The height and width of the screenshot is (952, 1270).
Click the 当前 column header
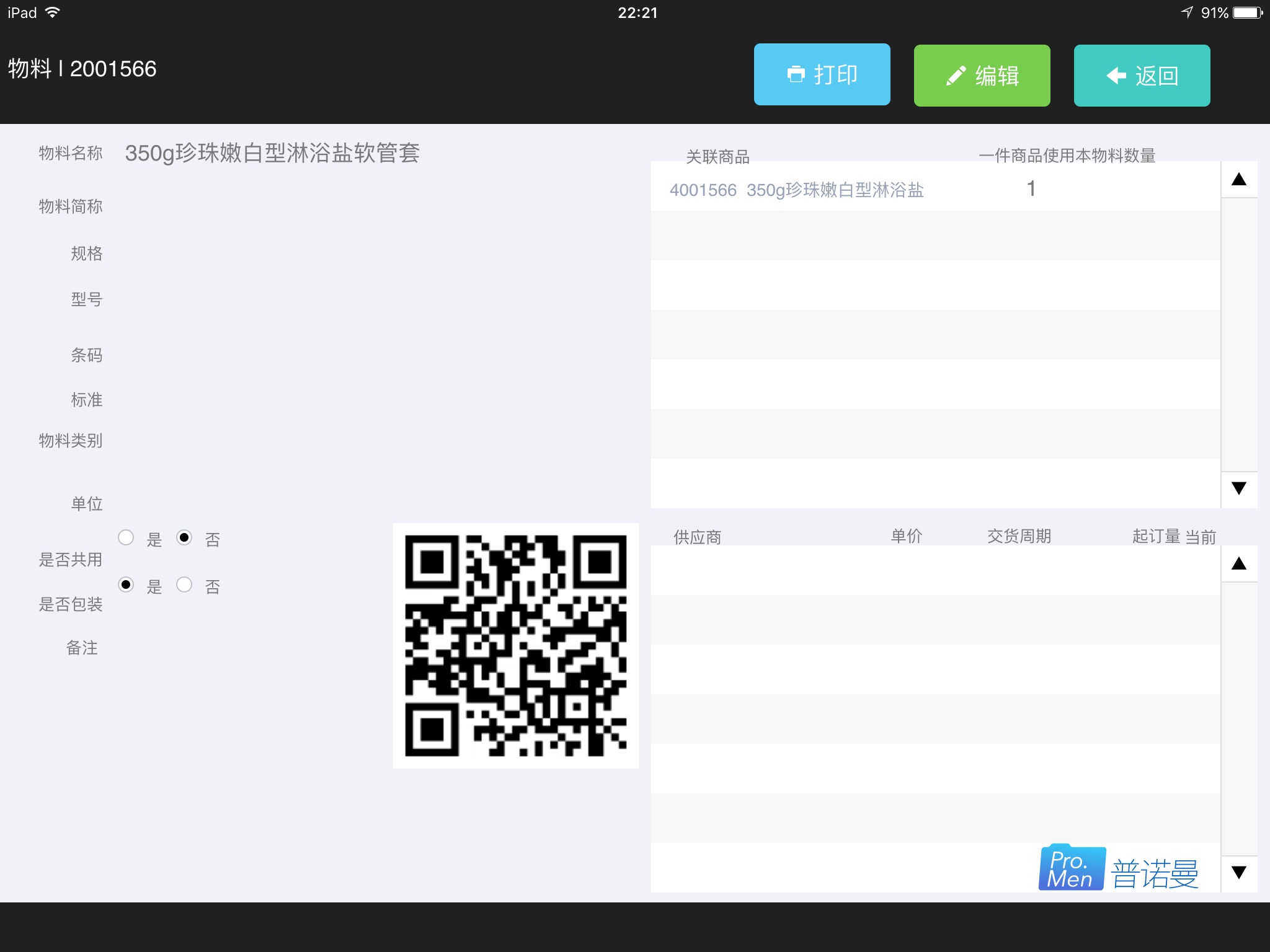click(x=1201, y=537)
